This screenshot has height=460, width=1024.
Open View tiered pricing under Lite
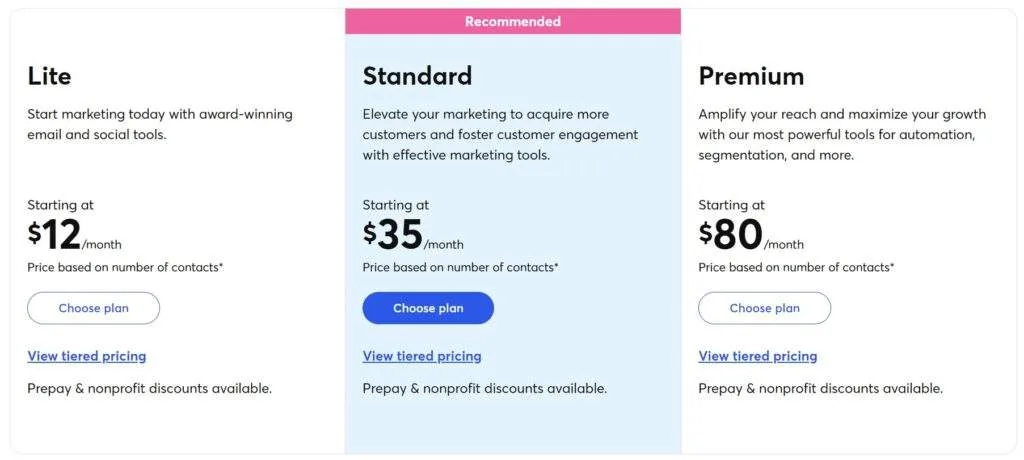coord(86,356)
